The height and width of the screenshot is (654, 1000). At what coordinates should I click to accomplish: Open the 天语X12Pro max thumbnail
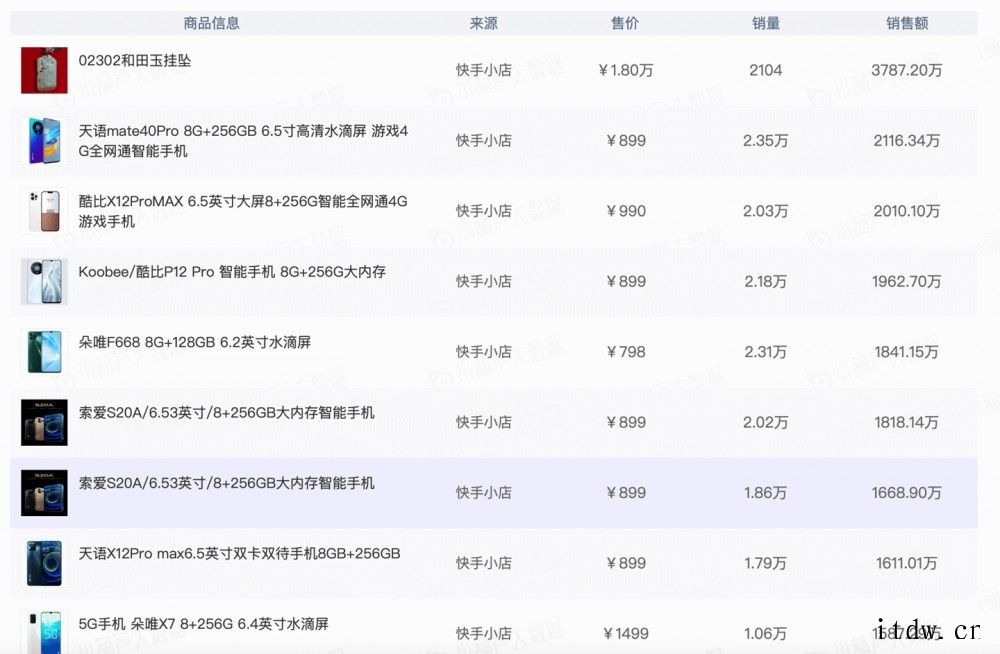coord(44,563)
